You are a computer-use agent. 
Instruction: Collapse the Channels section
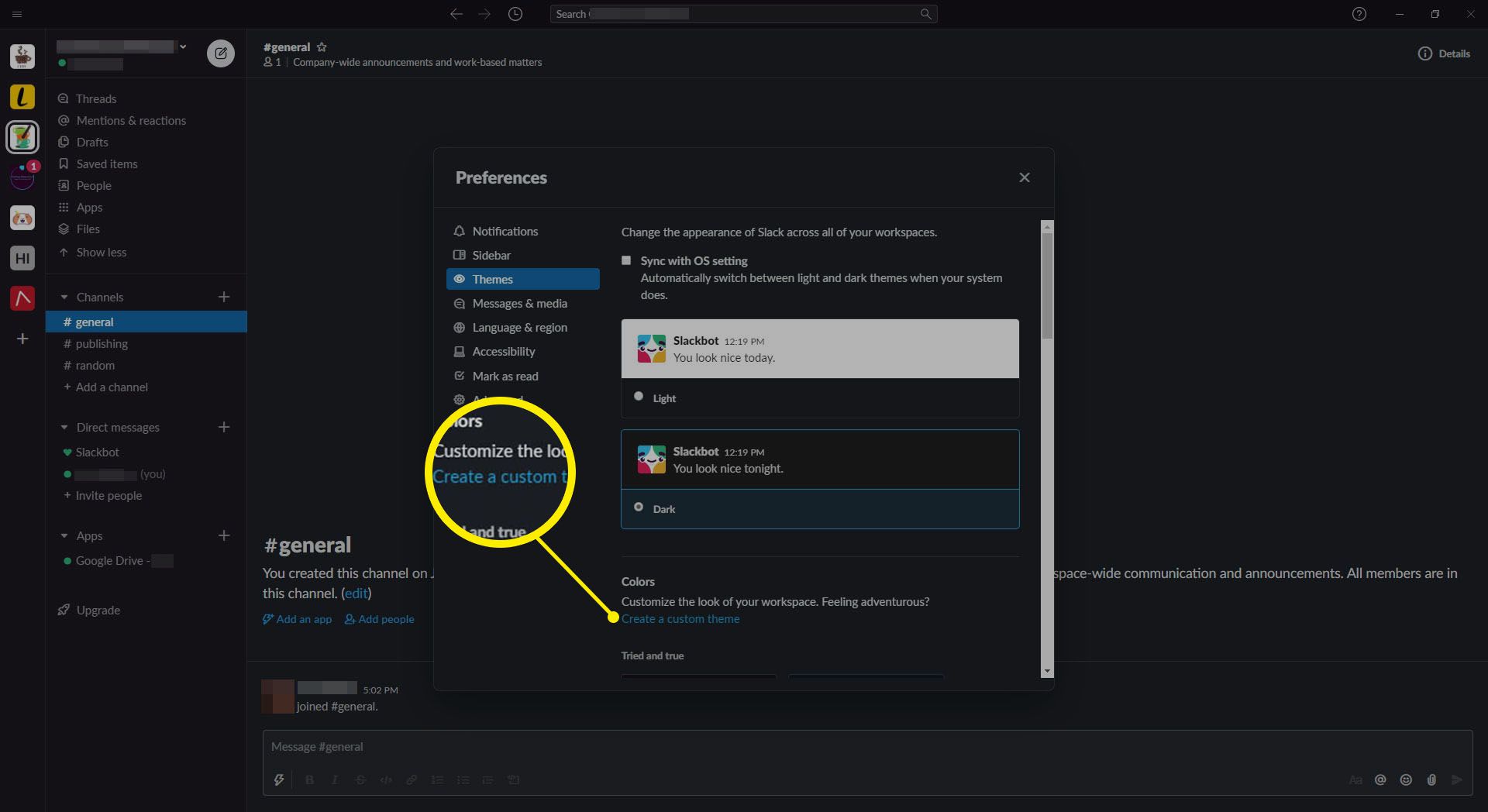pos(64,298)
